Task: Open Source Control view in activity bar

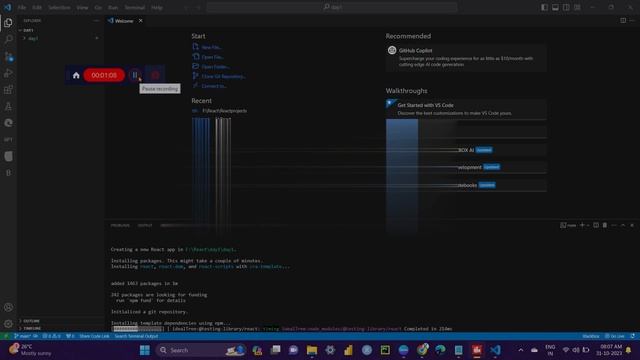Action: point(8,57)
